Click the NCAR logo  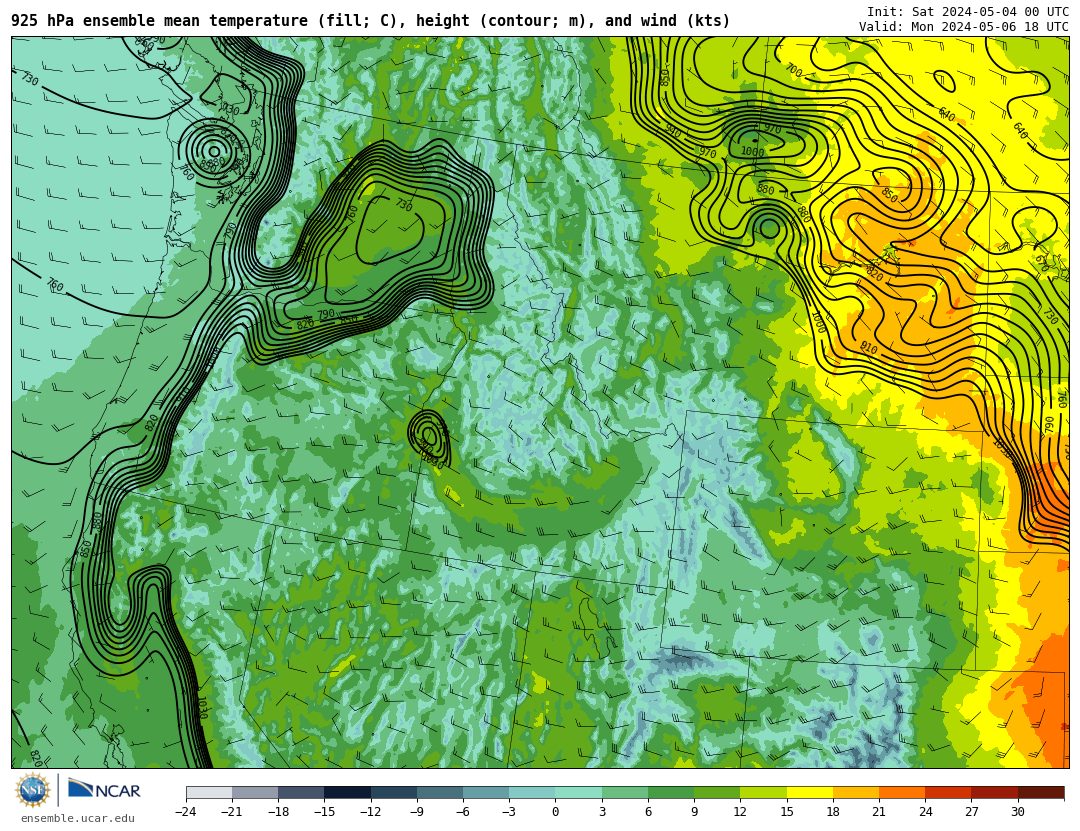104,790
